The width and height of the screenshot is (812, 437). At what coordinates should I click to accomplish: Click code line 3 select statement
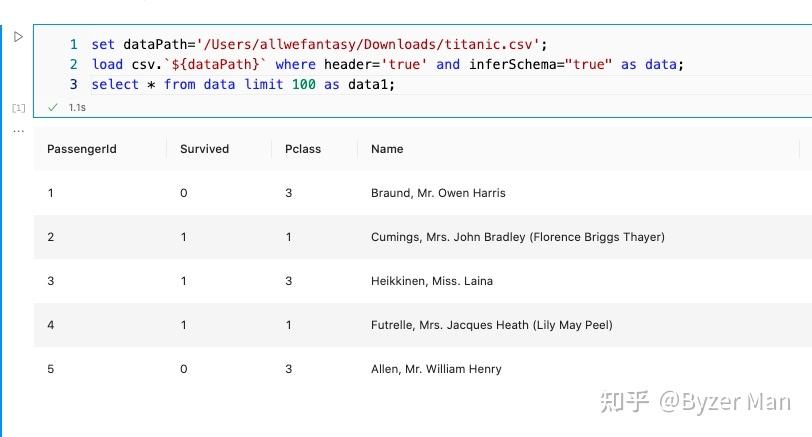[243, 84]
